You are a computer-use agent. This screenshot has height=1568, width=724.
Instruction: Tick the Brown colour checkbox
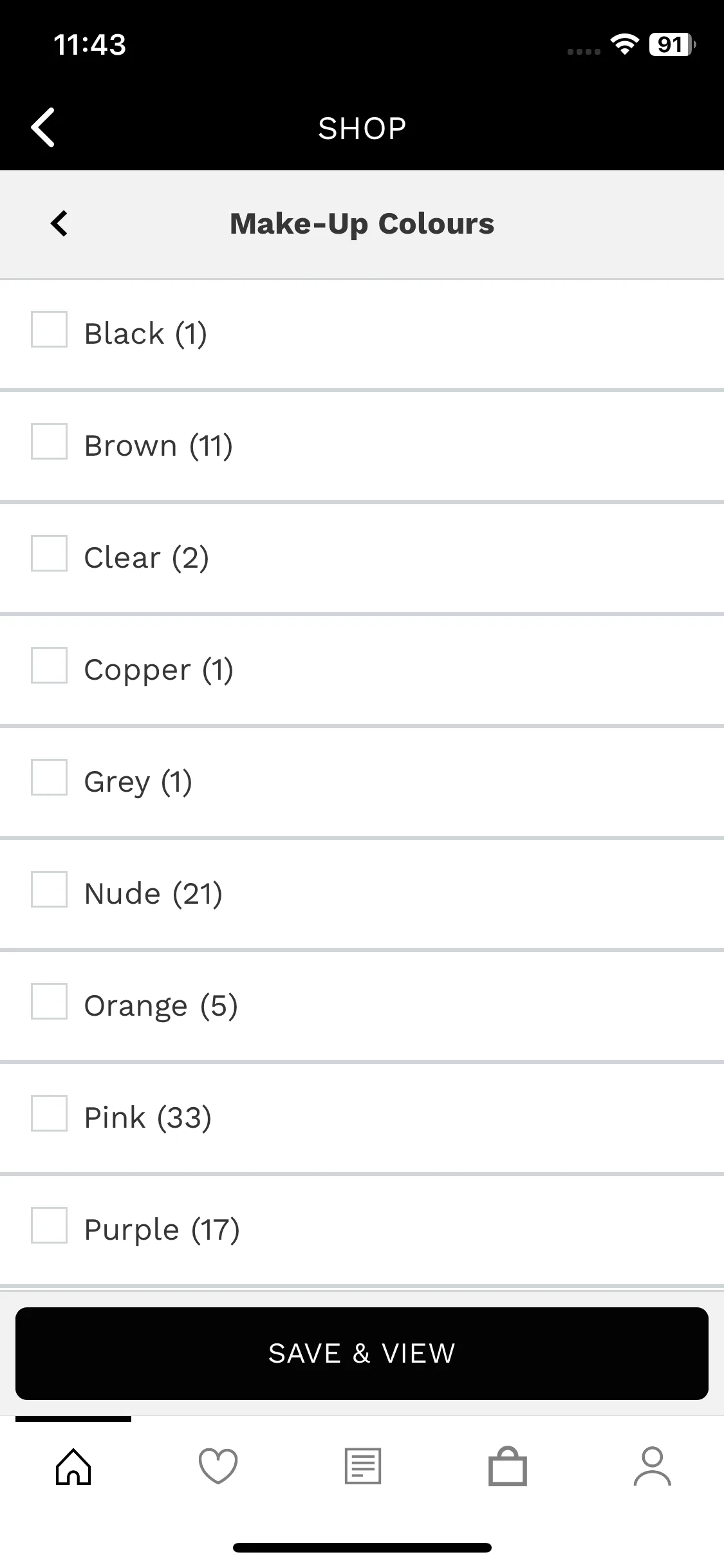[50, 442]
